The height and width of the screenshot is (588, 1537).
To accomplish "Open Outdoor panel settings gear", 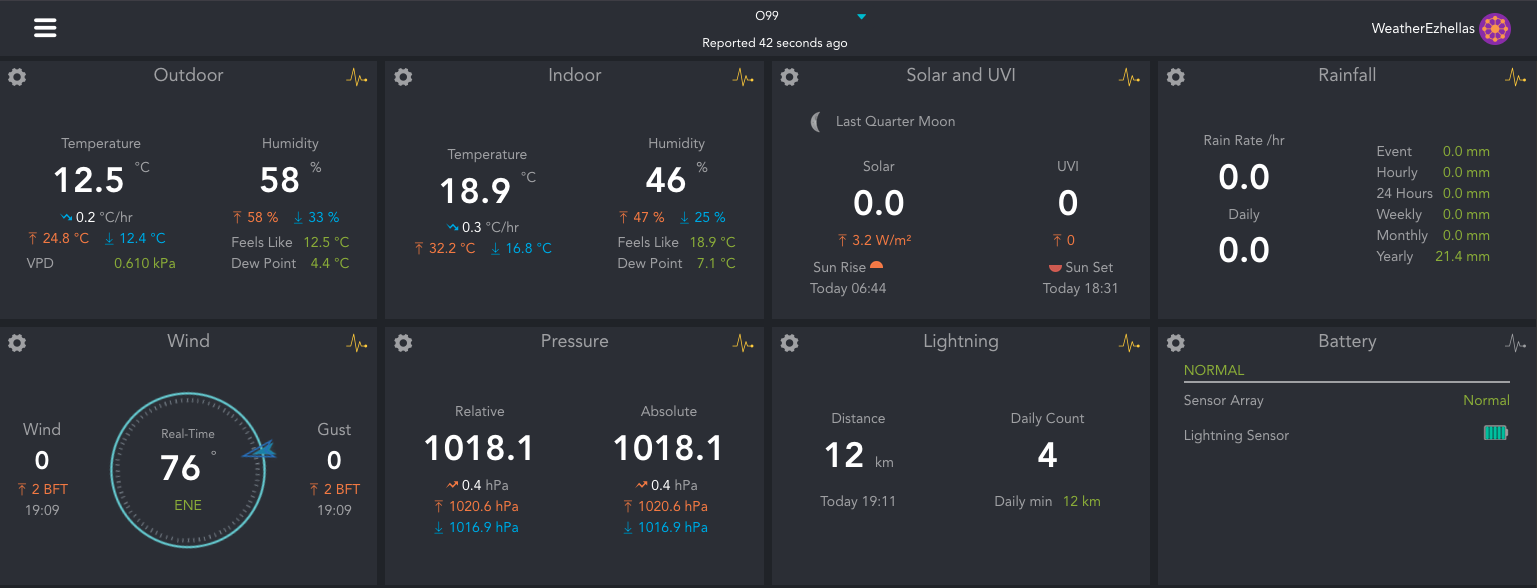I will coord(17,77).
